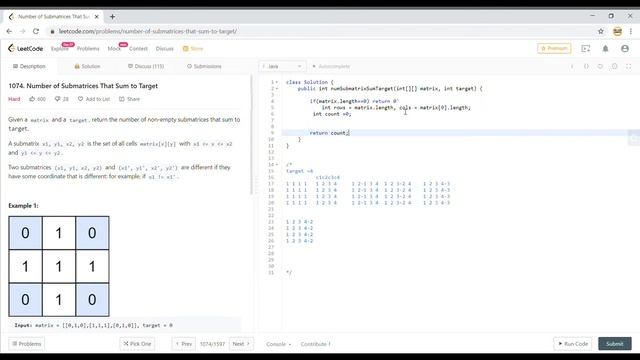The height and width of the screenshot is (360, 640).
Task: Switch to the Discuss (115) tab
Action: point(146,66)
